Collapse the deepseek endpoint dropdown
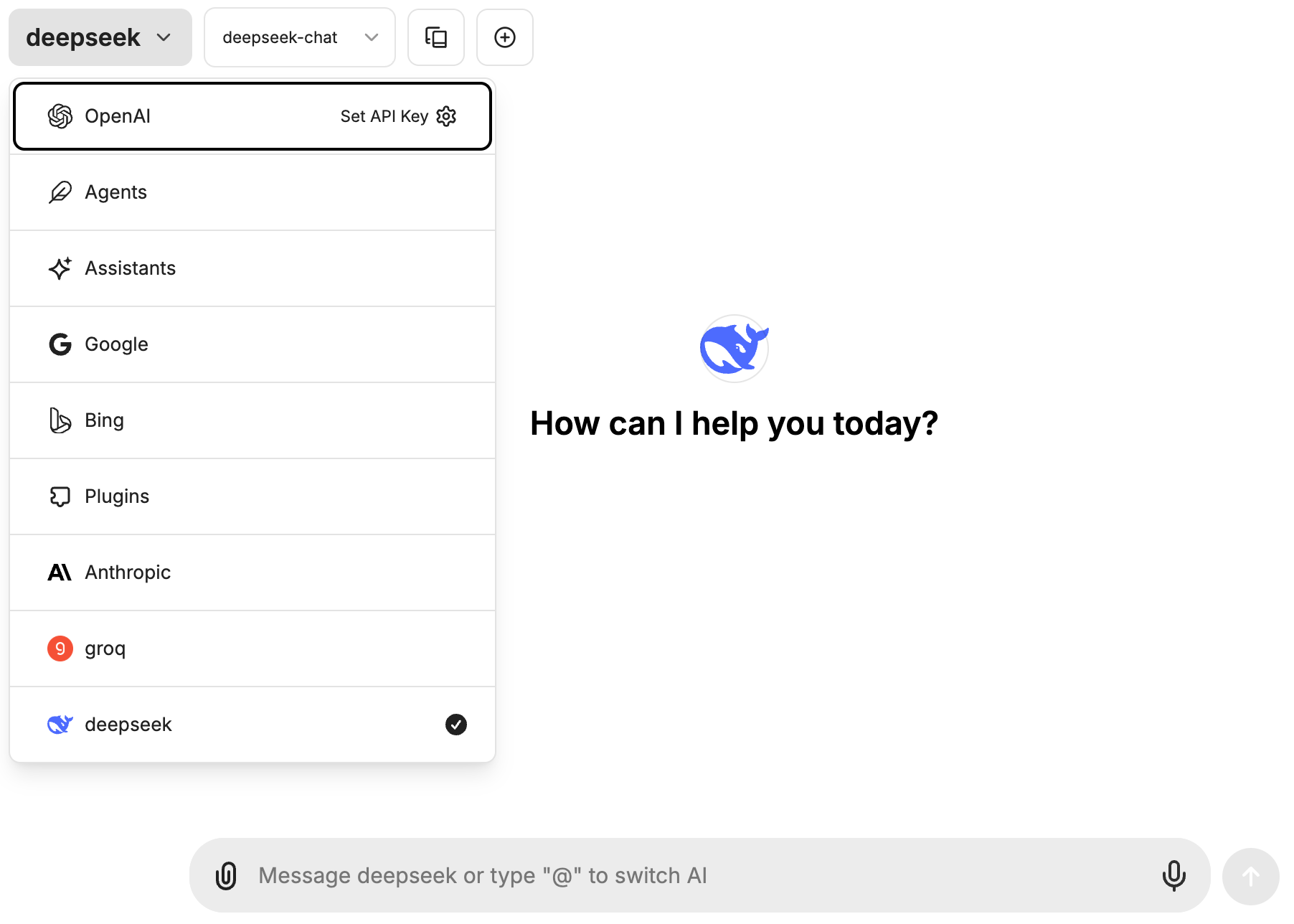Screen dimensions: 1294x924 tap(100, 37)
